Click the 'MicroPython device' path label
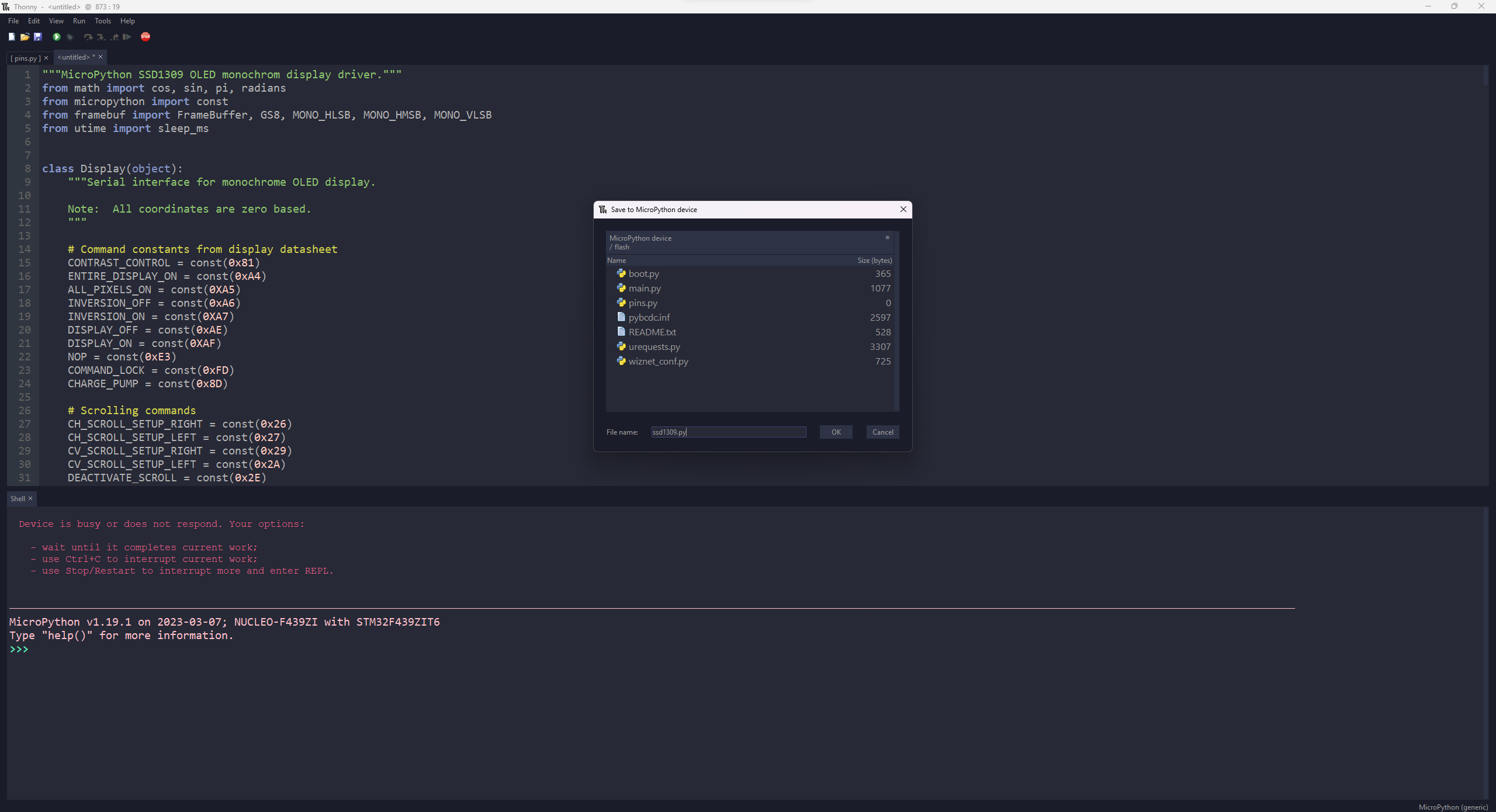The image size is (1496, 812). coord(640,238)
